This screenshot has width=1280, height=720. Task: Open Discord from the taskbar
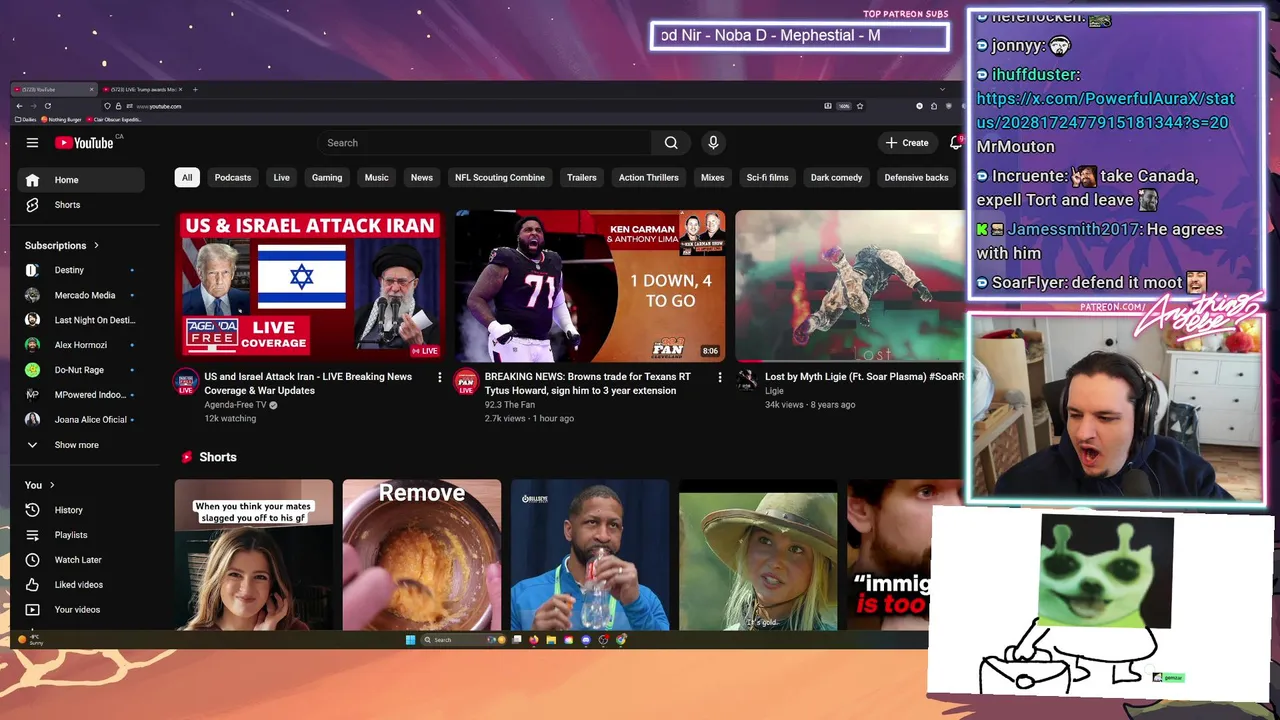(586, 640)
